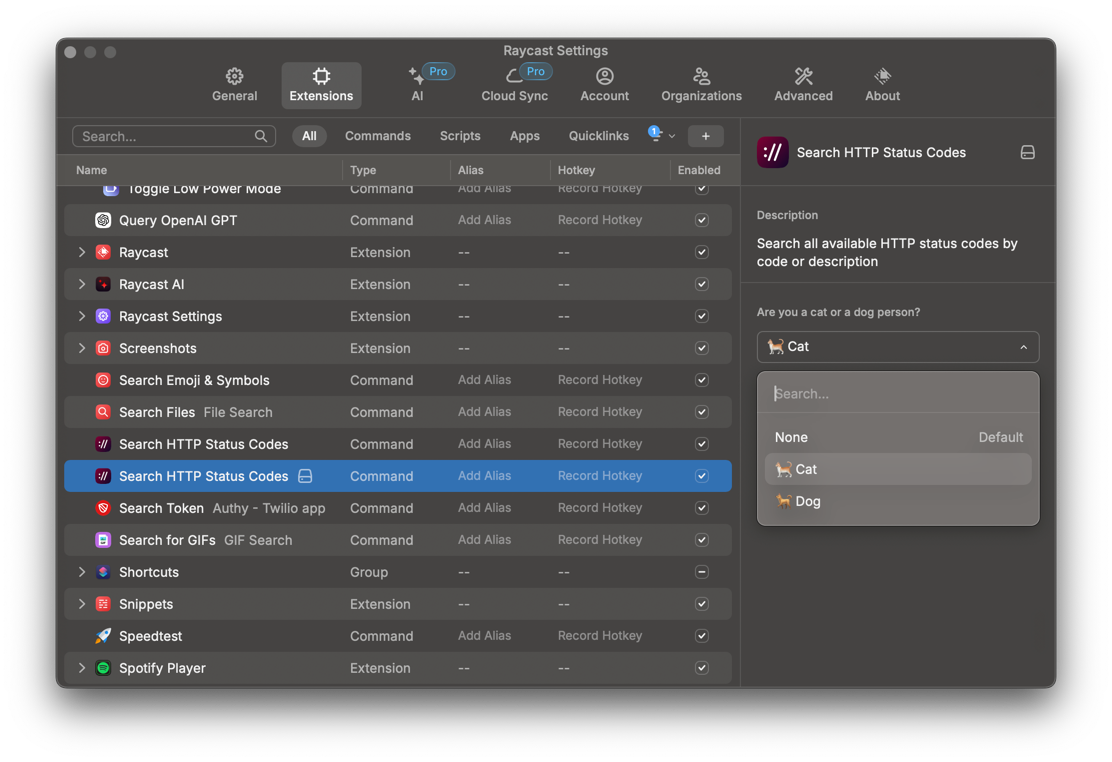Expand the Shortcuts group
The image size is (1112, 762).
pyautogui.click(x=82, y=572)
